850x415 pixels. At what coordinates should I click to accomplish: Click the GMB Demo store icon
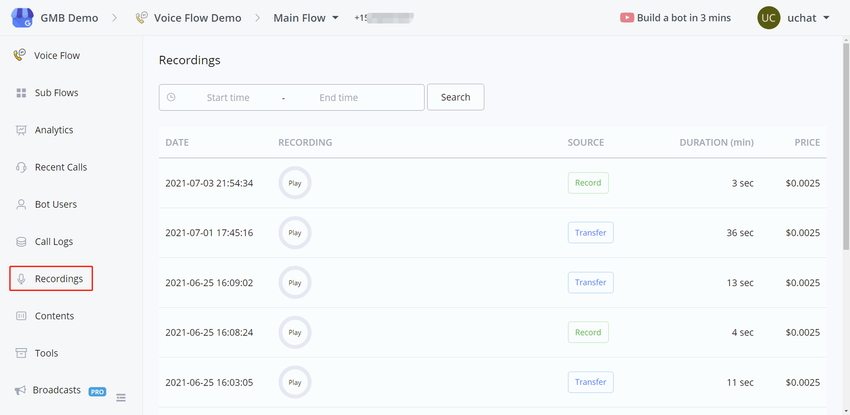pos(22,18)
